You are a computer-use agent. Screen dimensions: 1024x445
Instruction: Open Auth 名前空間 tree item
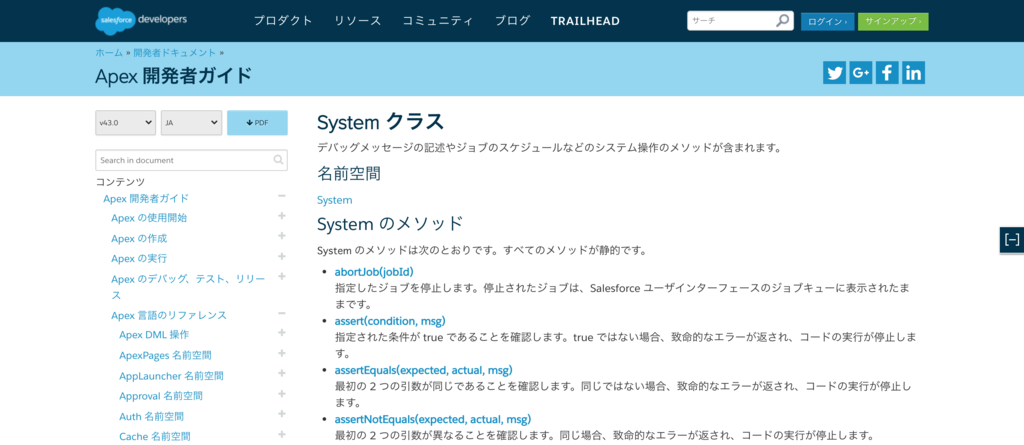152,416
